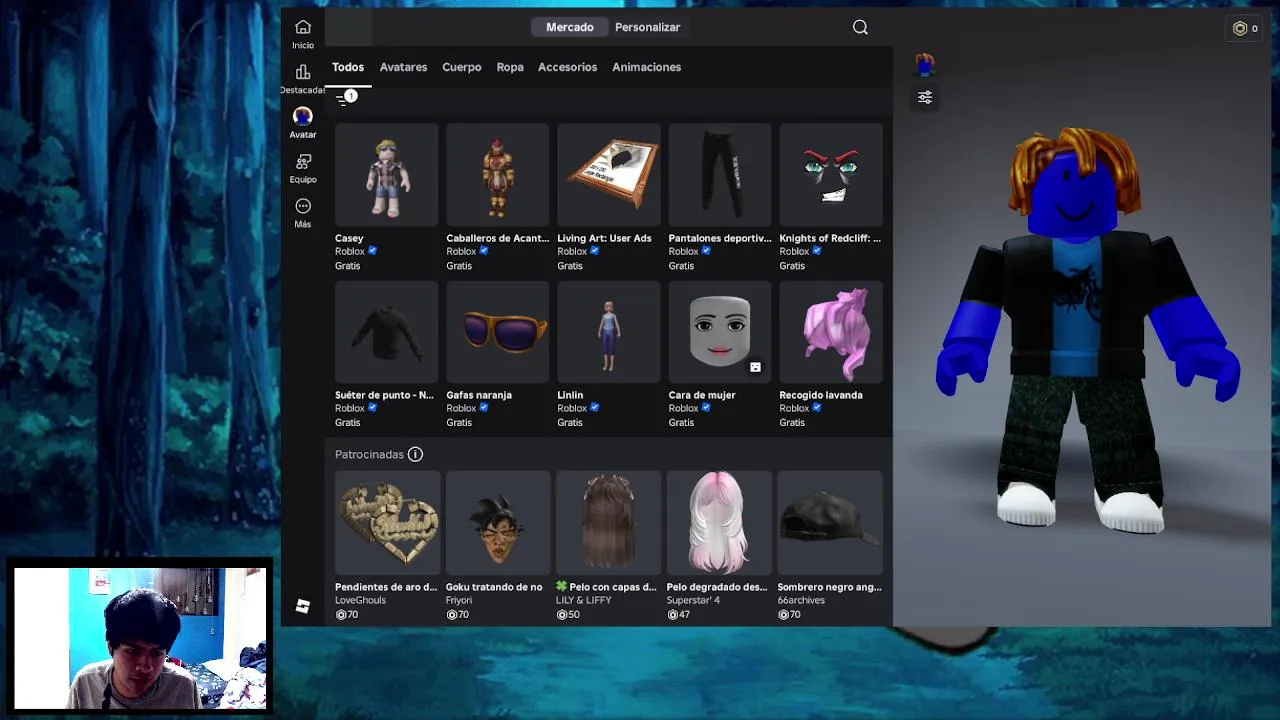The height and width of the screenshot is (720, 1280).
Task: Open filter icon with badge 1
Action: coord(346,97)
